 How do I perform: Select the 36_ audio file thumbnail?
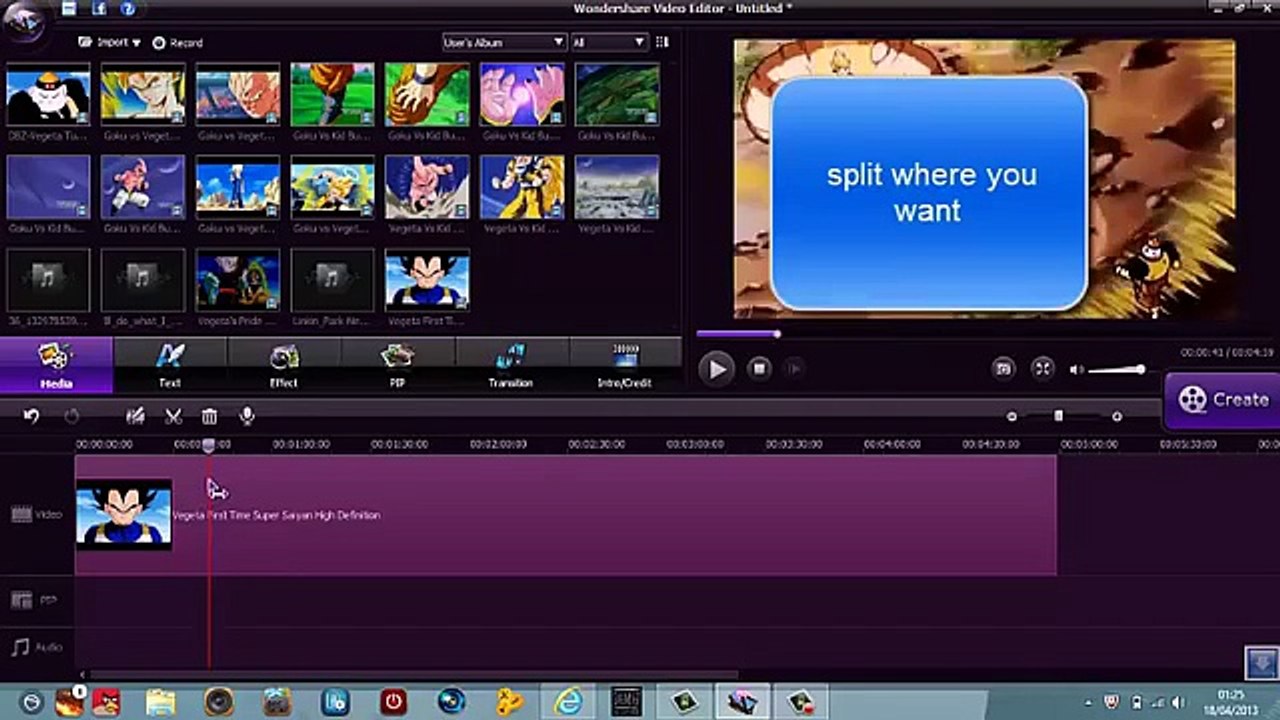(48, 280)
